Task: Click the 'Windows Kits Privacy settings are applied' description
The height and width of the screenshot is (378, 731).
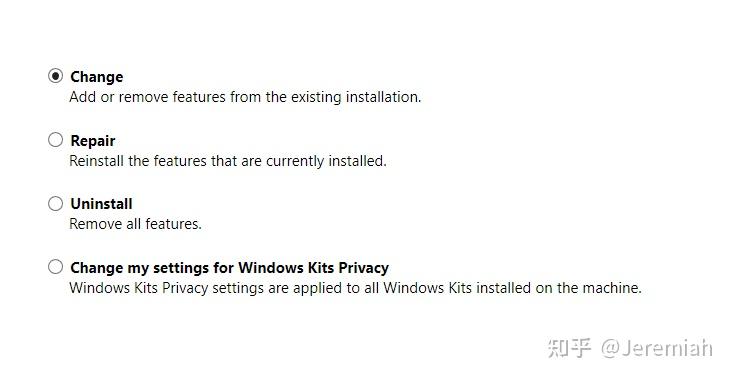Action: click(355, 288)
